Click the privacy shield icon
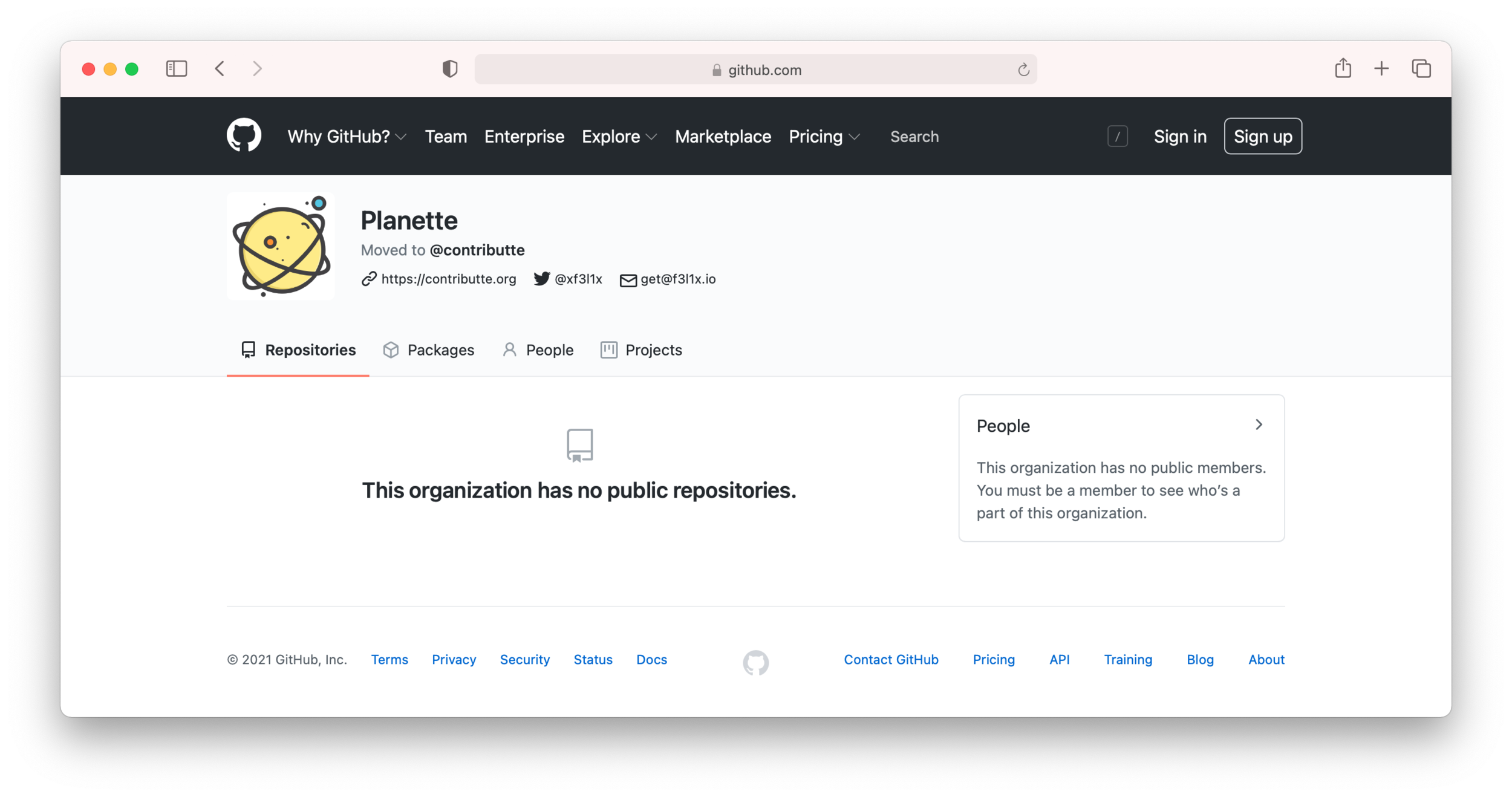Screen dimensions: 1512x797 (x=449, y=68)
